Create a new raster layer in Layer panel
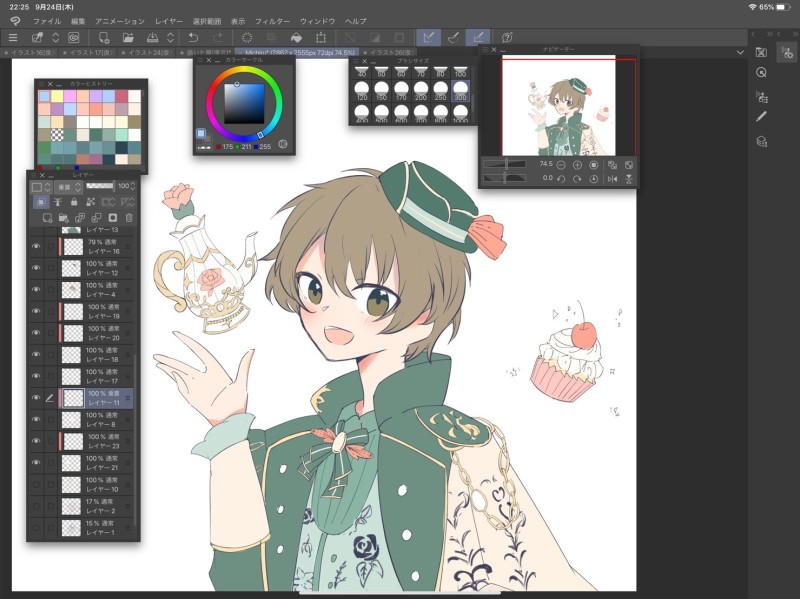 coord(47,218)
